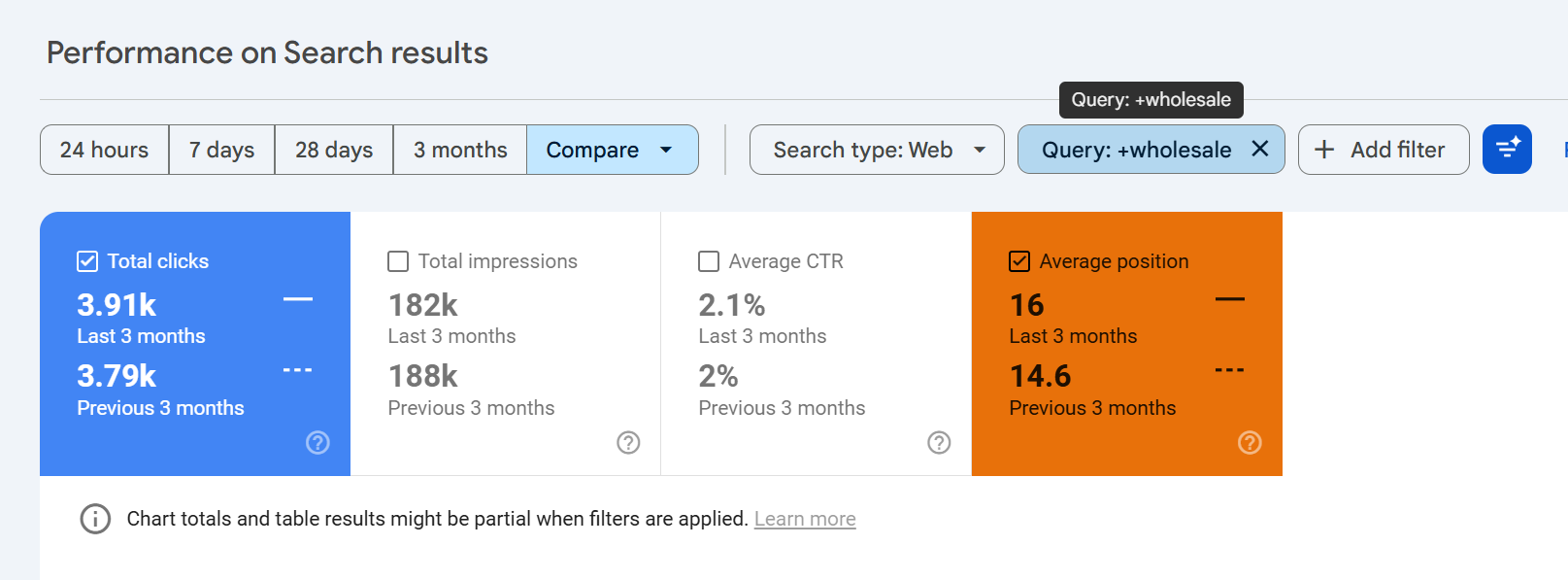The height and width of the screenshot is (580, 1568).
Task: Enable the Average CTR checkbox
Action: coord(709,261)
